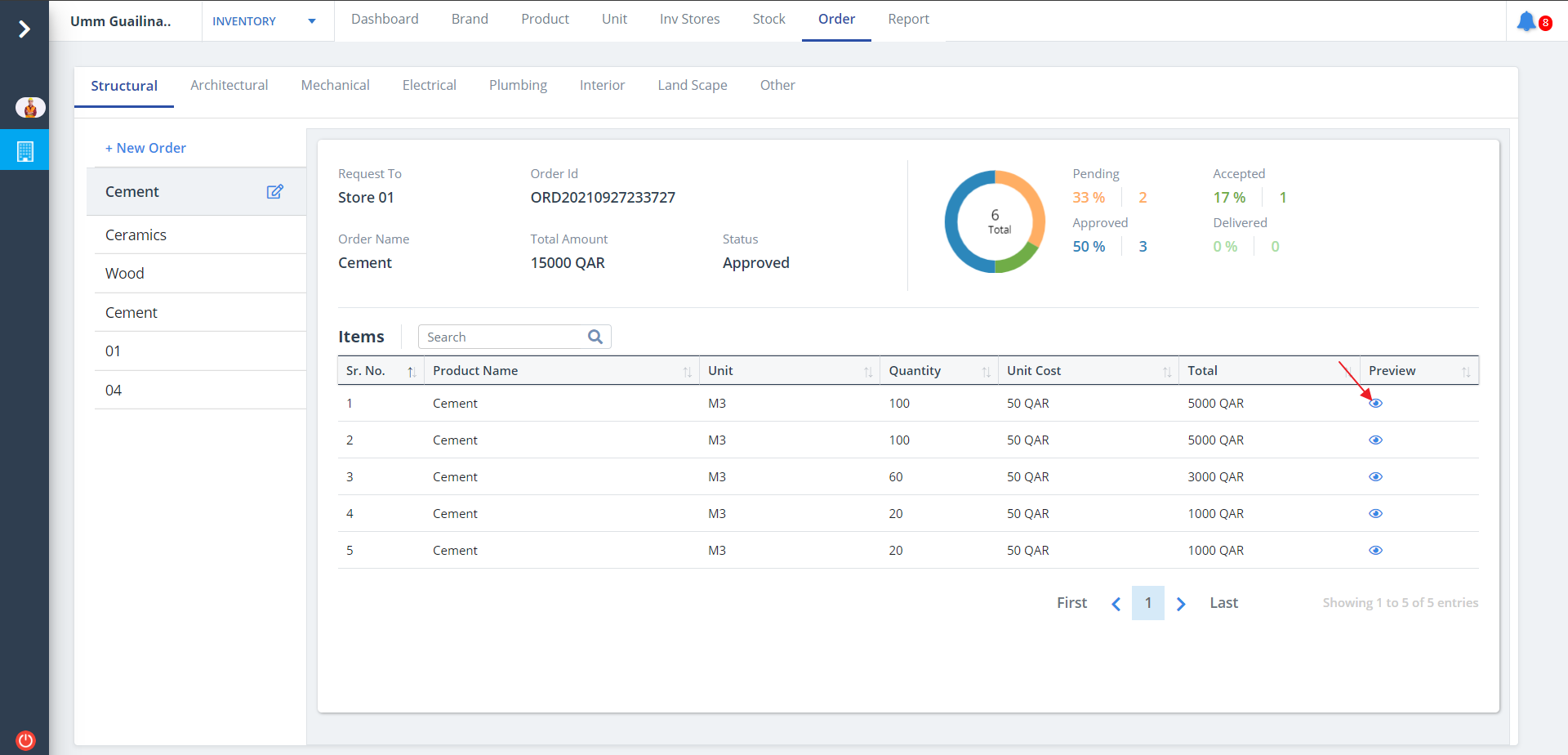Screen dimensions: 1568x755
Task: Click the notification bell icon
Action: [x=1526, y=21]
